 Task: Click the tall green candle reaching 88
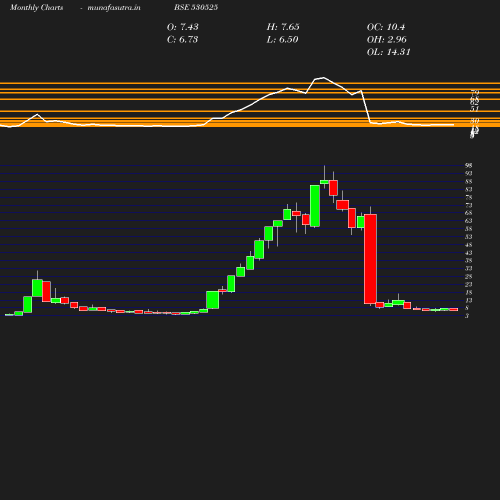point(315,206)
